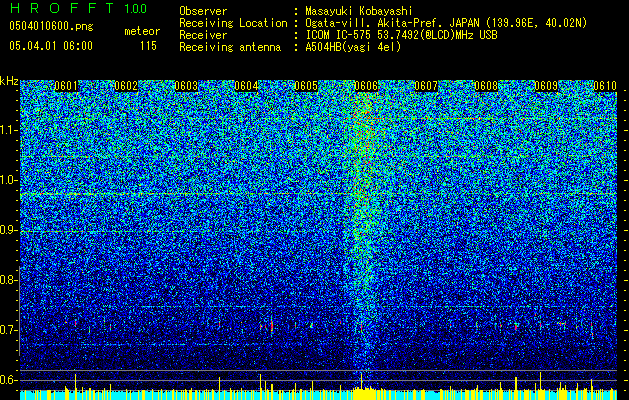This screenshot has height=400, width=629.
Task: Click the 0.8 kHz axis label
Action: [x=9, y=280]
